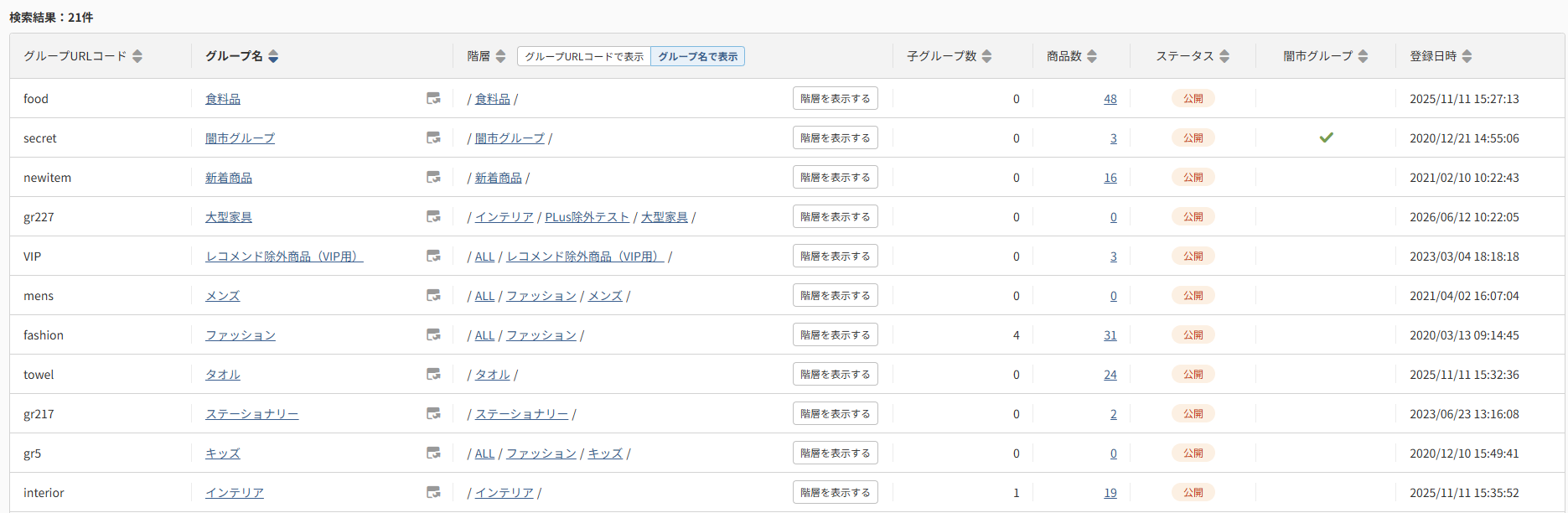Open the window icon in secret row
The width and height of the screenshot is (1568, 513).
[433, 138]
